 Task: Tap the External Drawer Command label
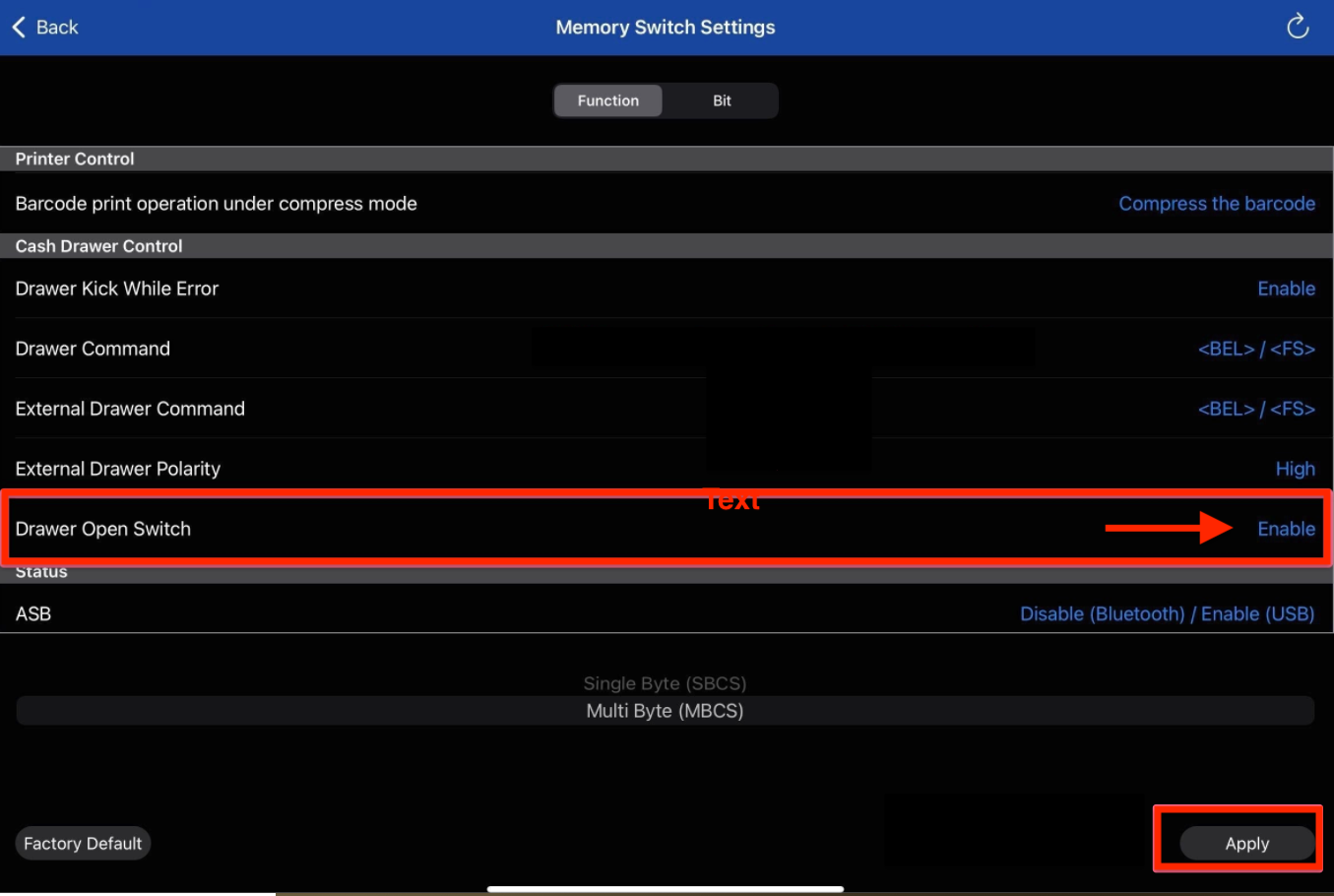pos(130,409)
